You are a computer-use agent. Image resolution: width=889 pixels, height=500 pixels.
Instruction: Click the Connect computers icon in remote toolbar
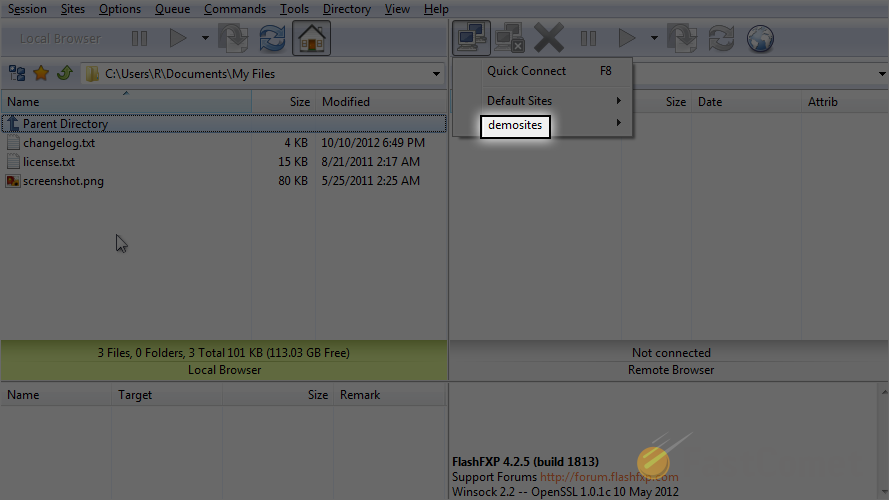471,38
